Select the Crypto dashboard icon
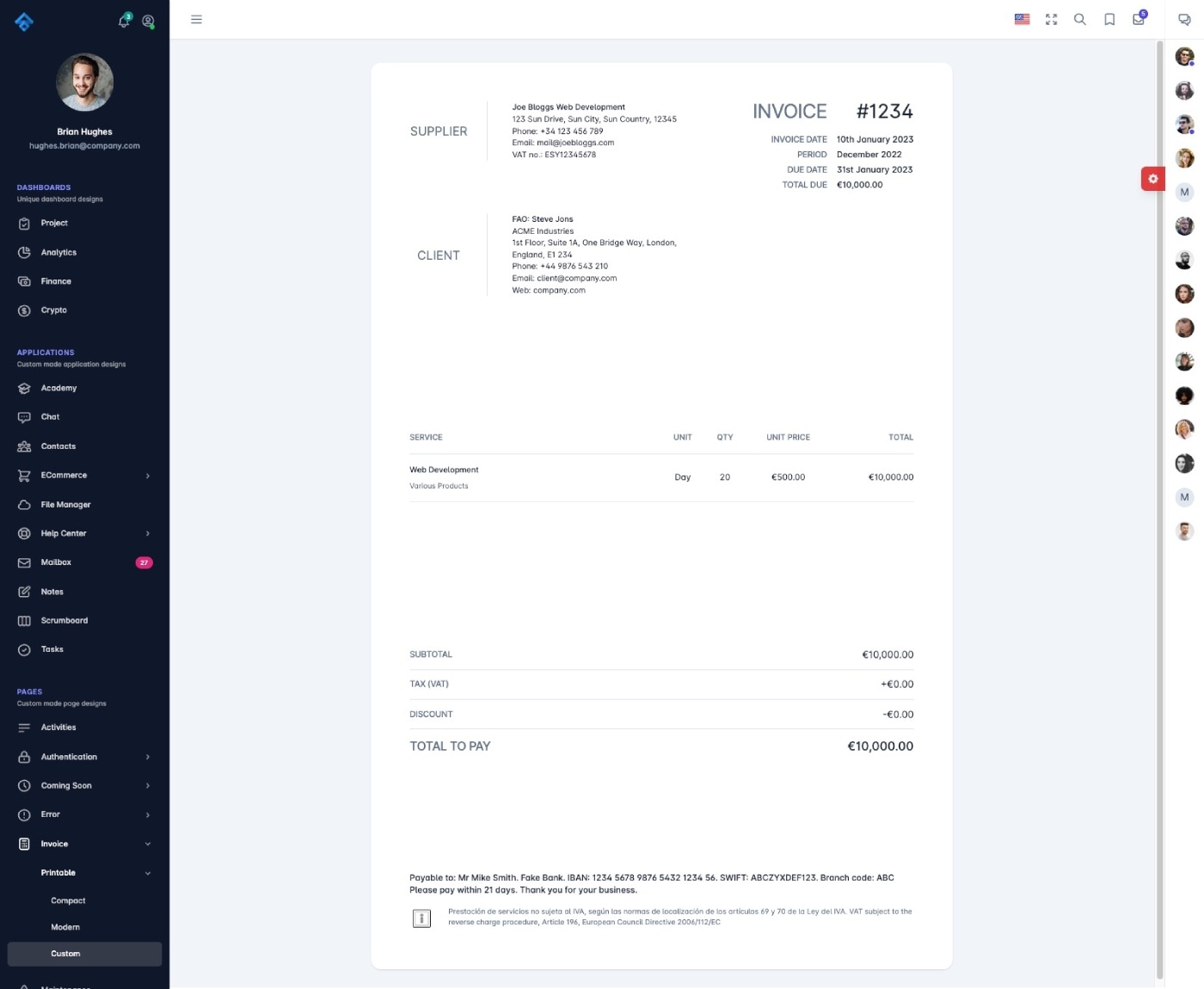 [x=25, y=310]
